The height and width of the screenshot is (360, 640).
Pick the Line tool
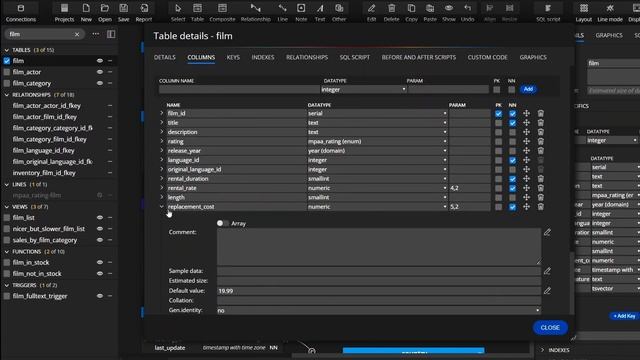click(282, 12)
